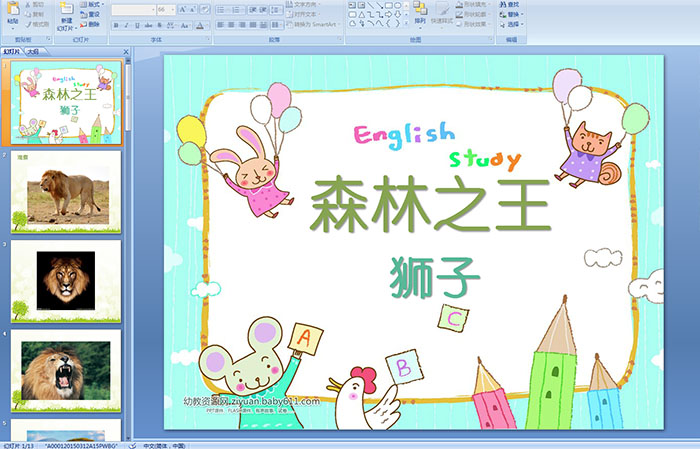Viewport: 700px width, 449px height.
Task: Expand the Select (选择) dropdown
Action: point(513,24)
